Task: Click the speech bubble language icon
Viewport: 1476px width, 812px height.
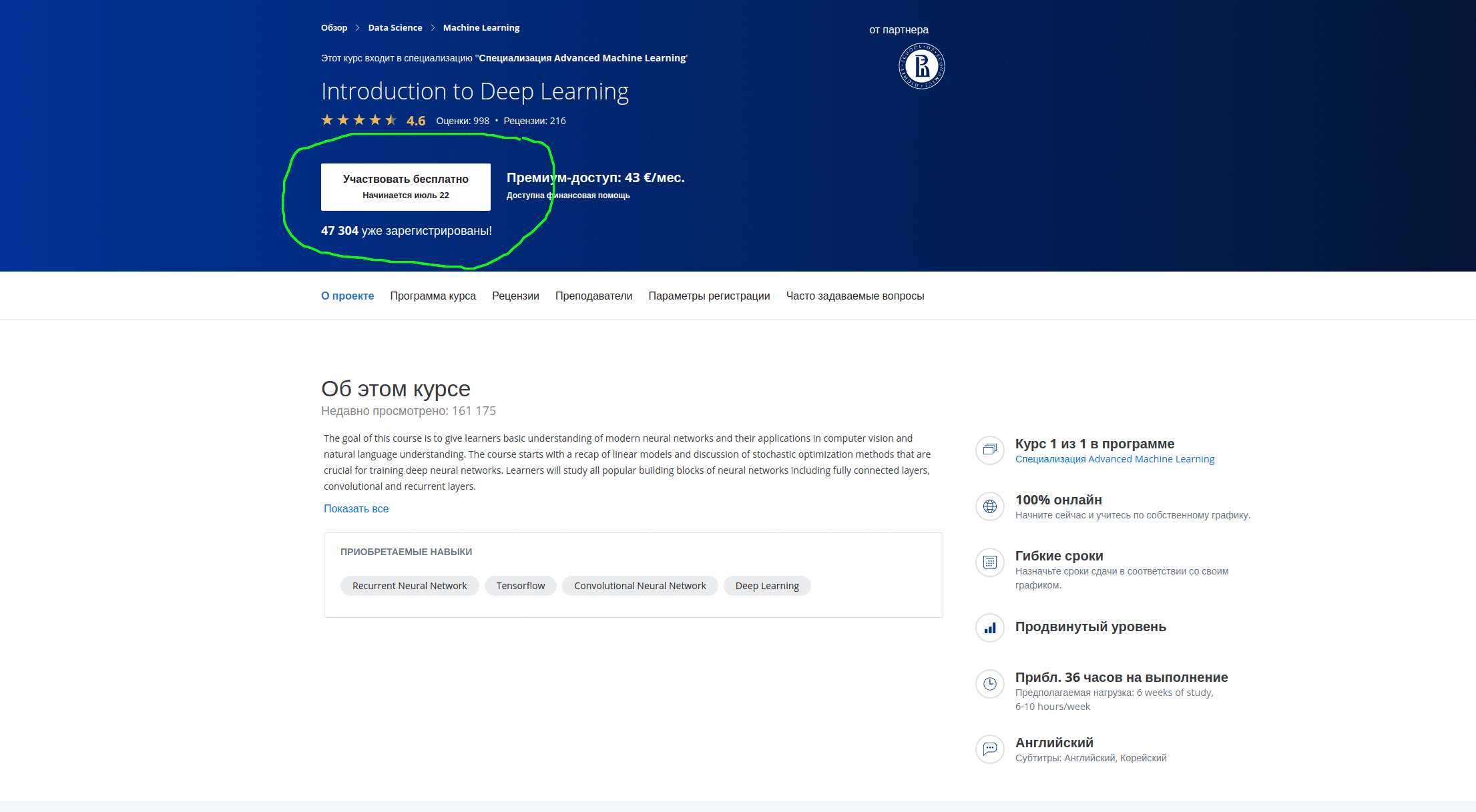Action: (989, 749)
